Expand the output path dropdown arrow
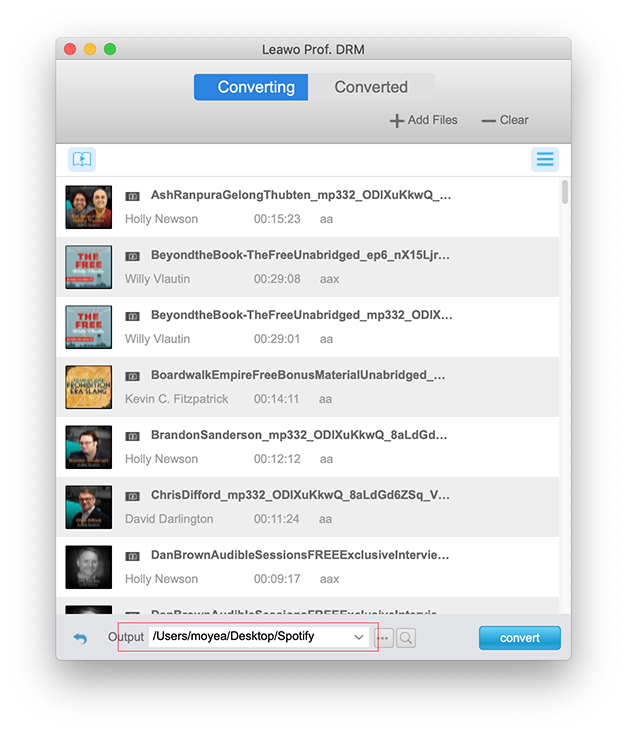627x734 pixels. point(359,637)
